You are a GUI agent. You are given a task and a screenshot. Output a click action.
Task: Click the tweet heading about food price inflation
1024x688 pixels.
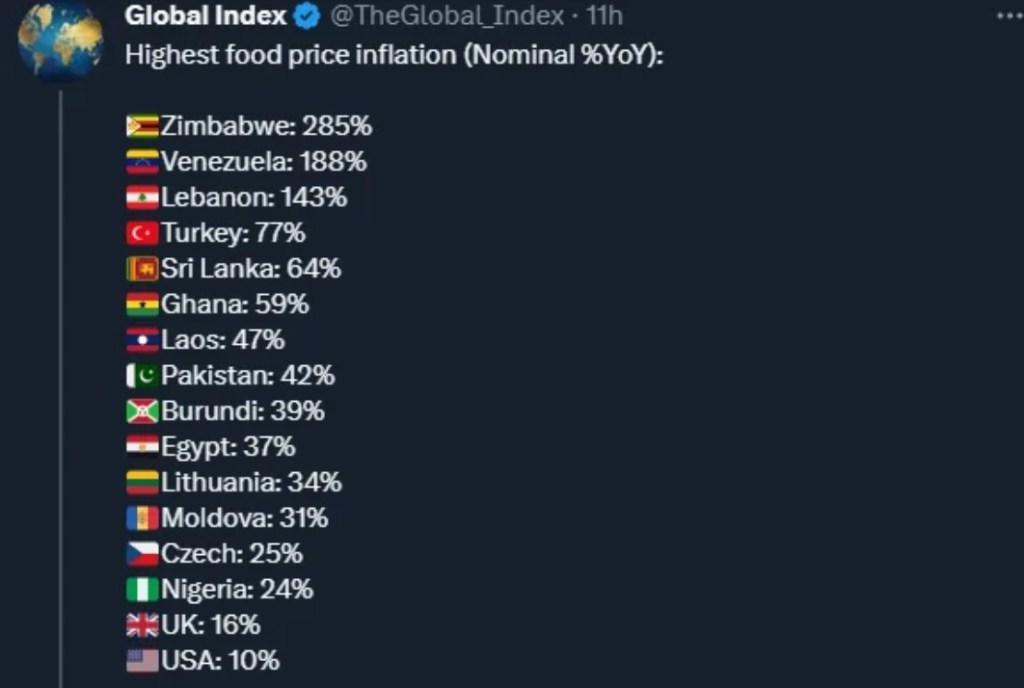[x=394, y=55]
